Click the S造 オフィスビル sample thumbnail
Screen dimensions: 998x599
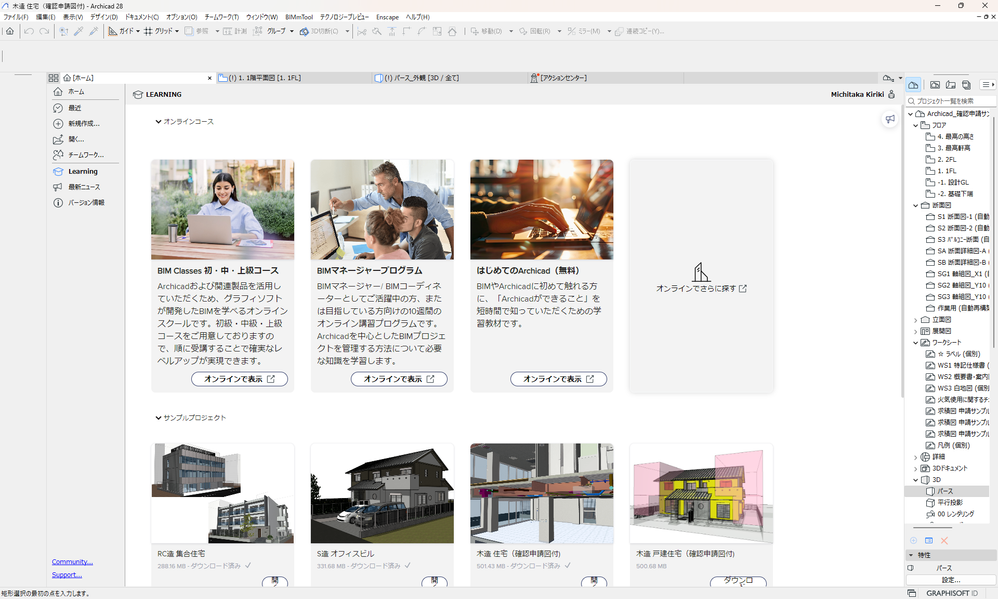[383, 493]
